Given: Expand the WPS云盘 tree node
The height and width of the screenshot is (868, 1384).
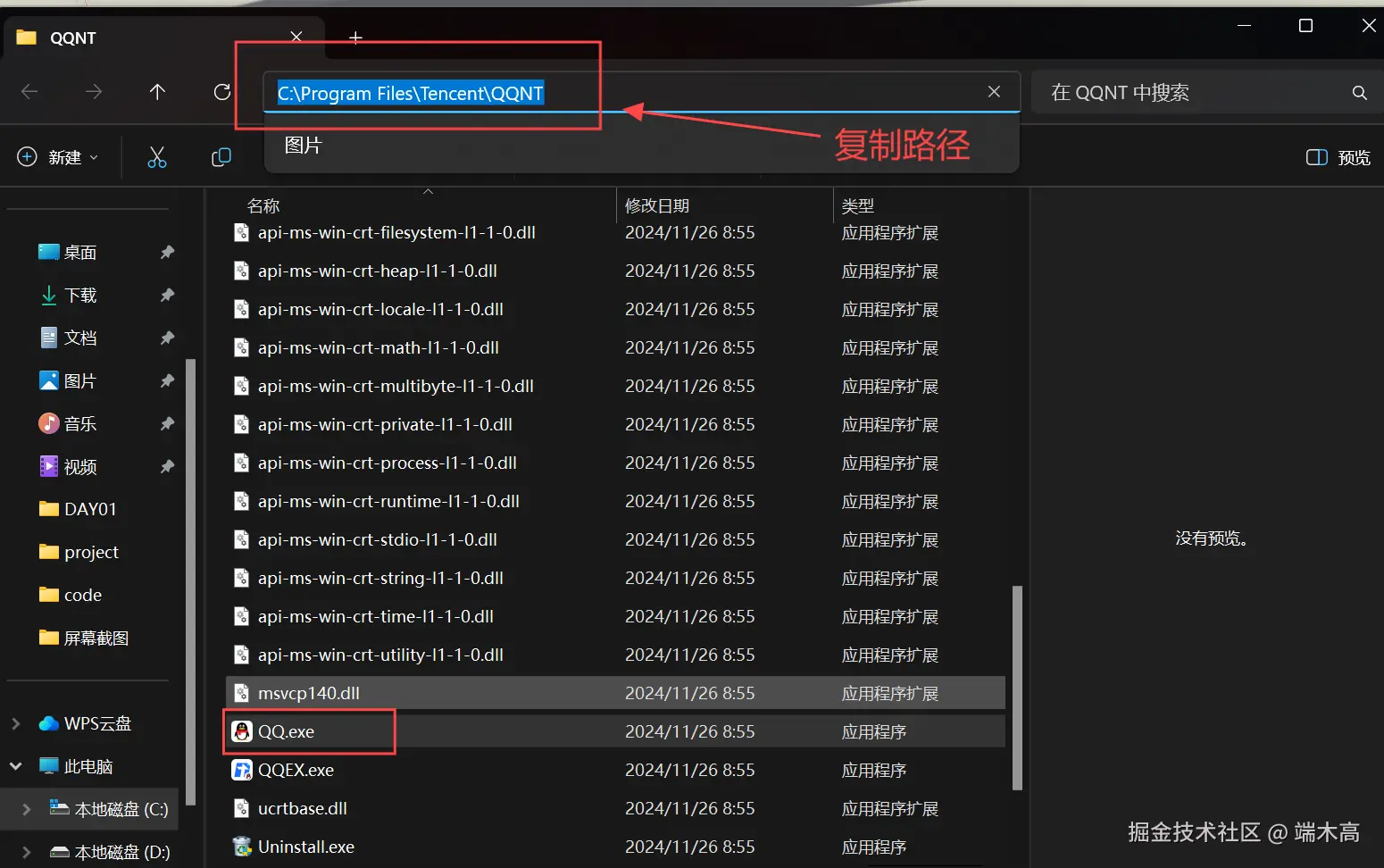Looking at the screenshot, I should 15,724.
